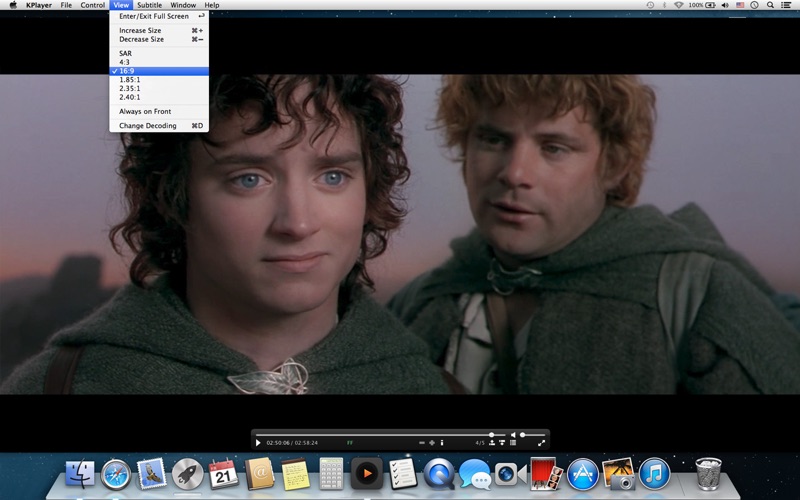Toggle Always on Front option

tap(159, 111)
